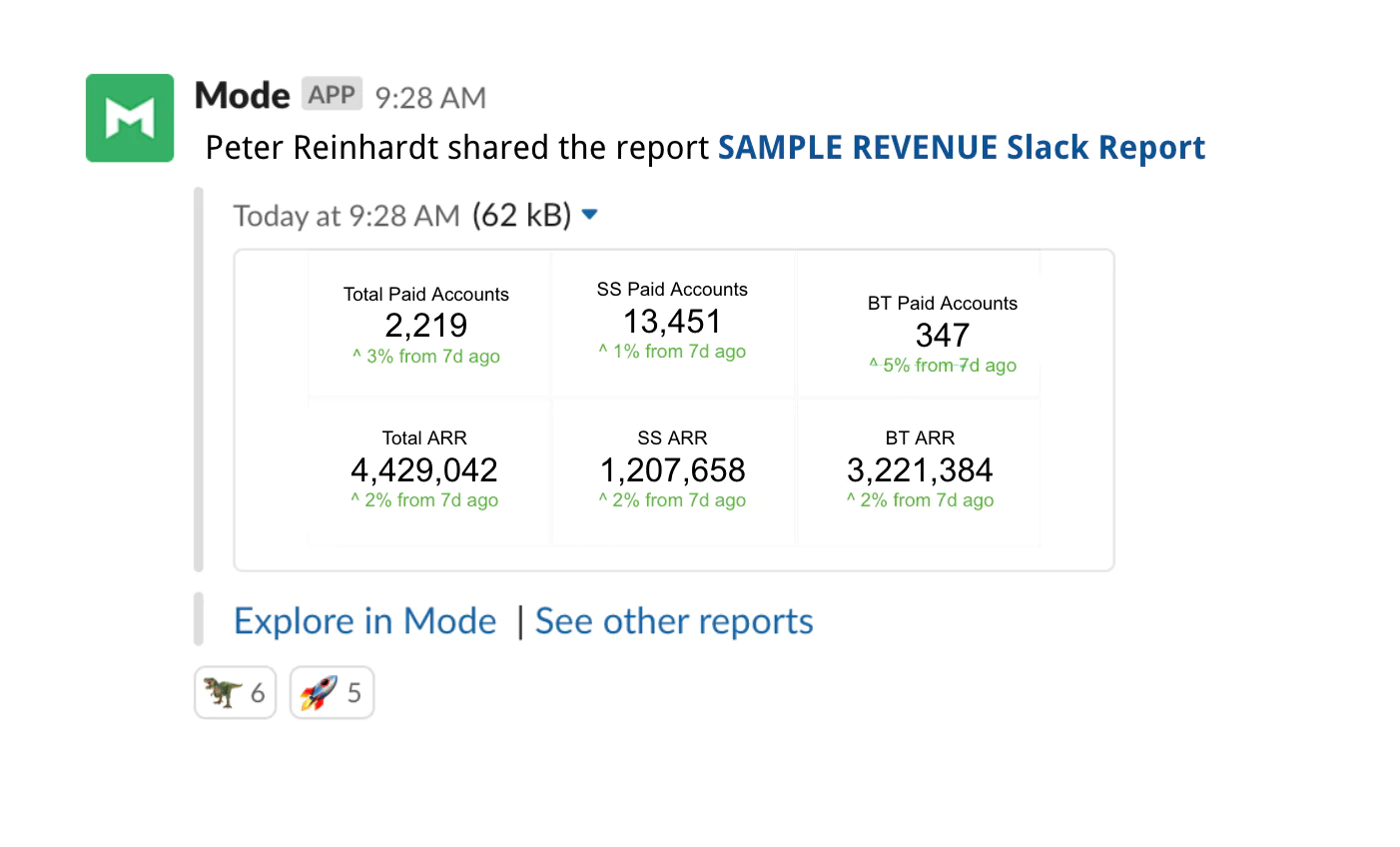Click the SS Paid Accounts metric tile

[x=673, y=322]
